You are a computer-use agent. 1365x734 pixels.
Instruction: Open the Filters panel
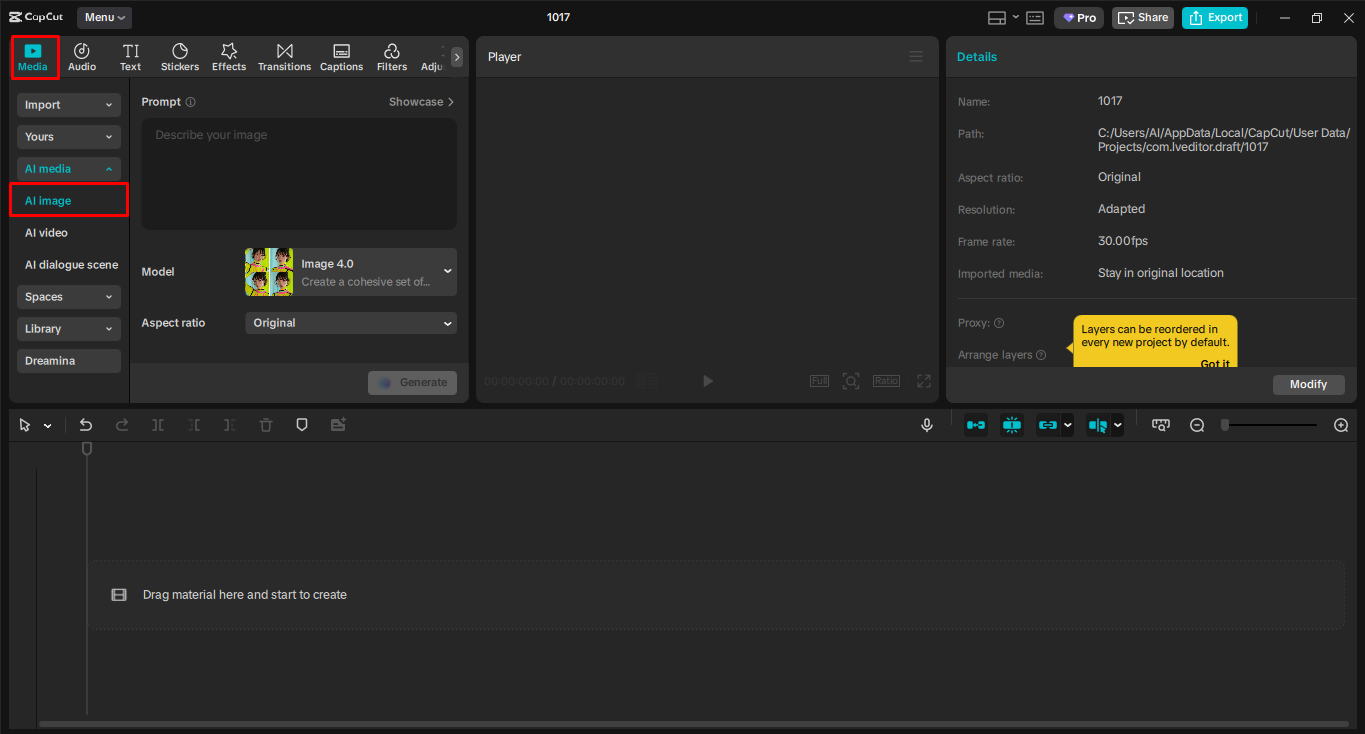click(391, 56)
